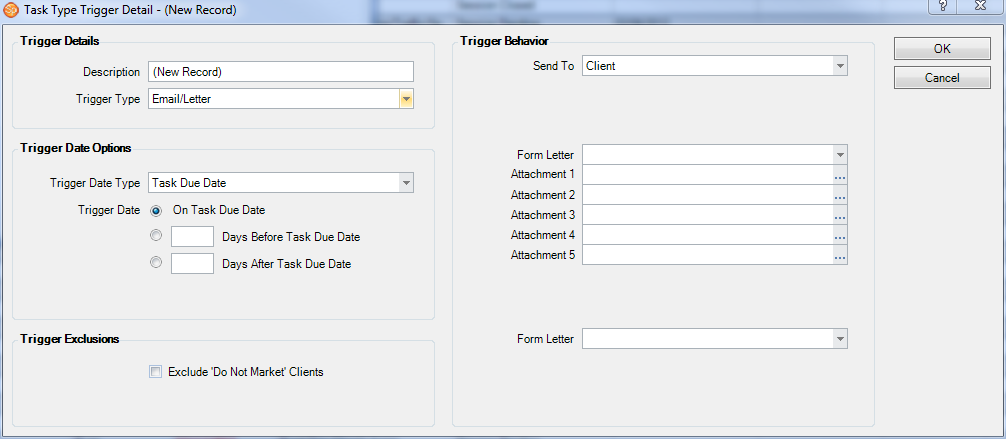
Task: Browse for Attachment 2 file
Action: [x=840, y=194]
